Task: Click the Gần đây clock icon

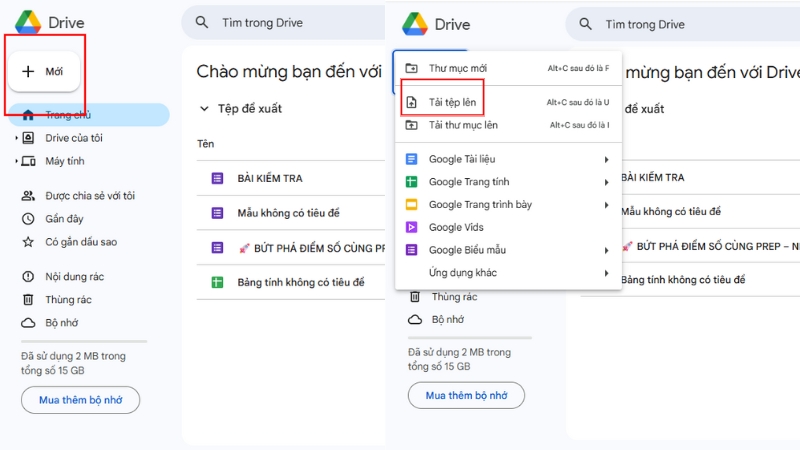Action: point(28,219)
